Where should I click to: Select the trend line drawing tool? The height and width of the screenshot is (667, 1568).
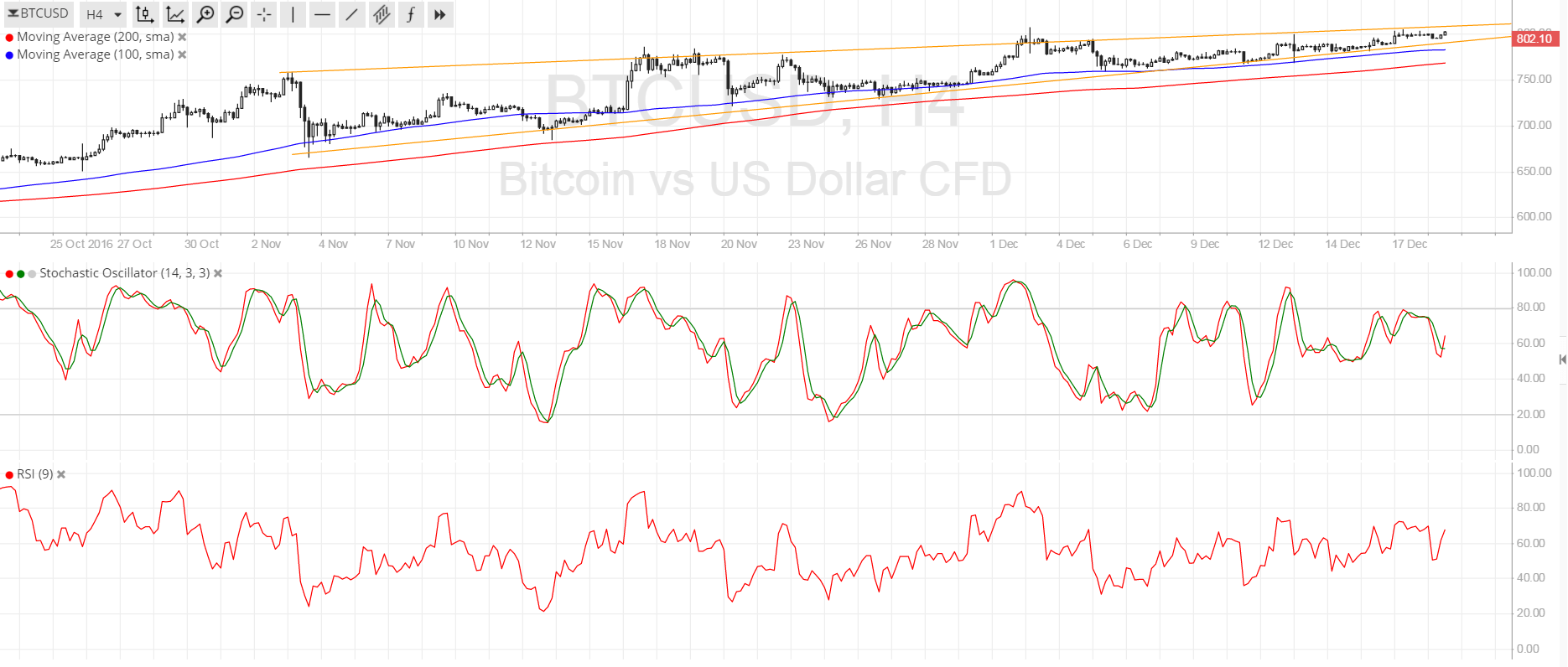351,14
